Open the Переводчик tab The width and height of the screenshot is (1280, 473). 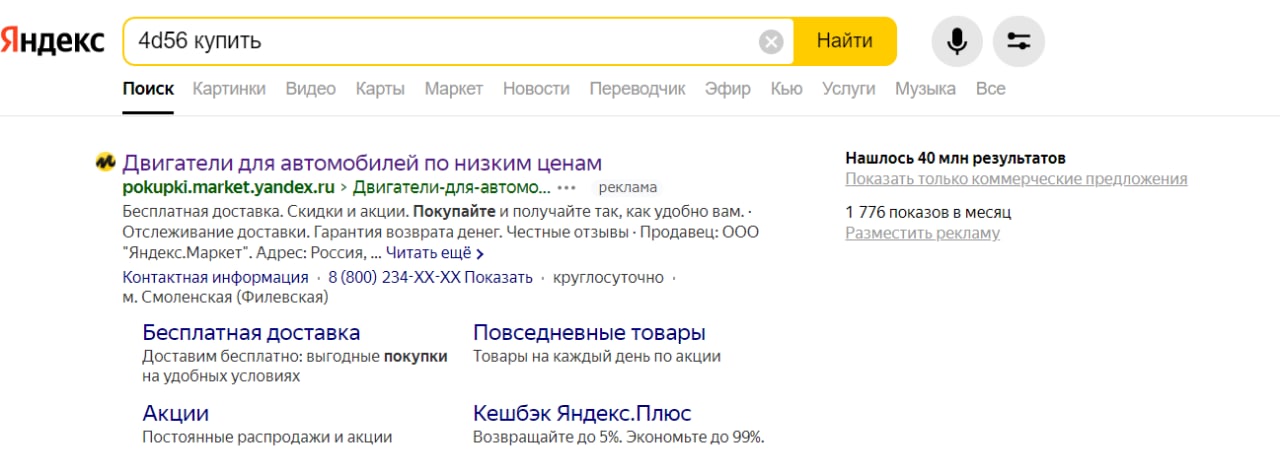click(637, 89)
